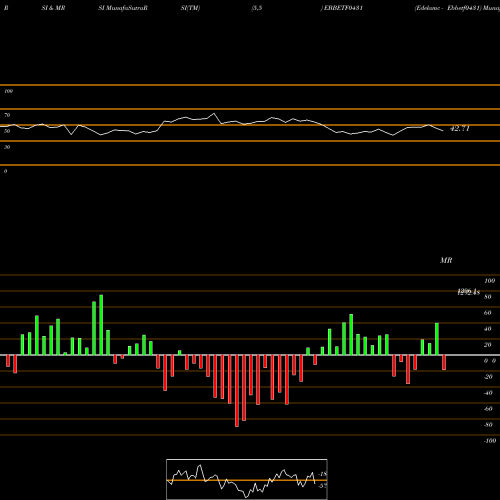Image resolution: width=500 pixels, height=500 pixels.
Task: Click the tallest green MR histogram bar
Action: (x=101, y=325)
